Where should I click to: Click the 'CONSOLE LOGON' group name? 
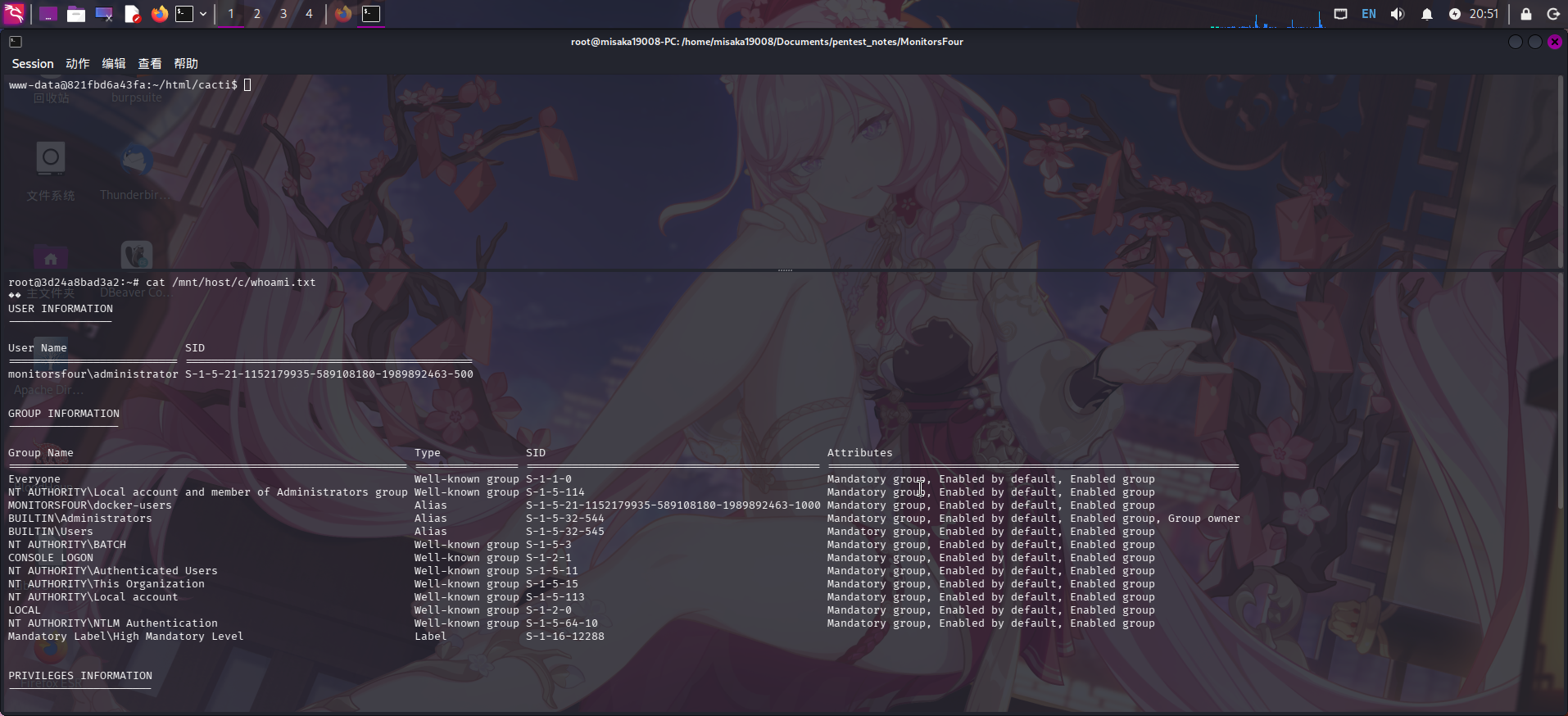[x=51, y=558]
